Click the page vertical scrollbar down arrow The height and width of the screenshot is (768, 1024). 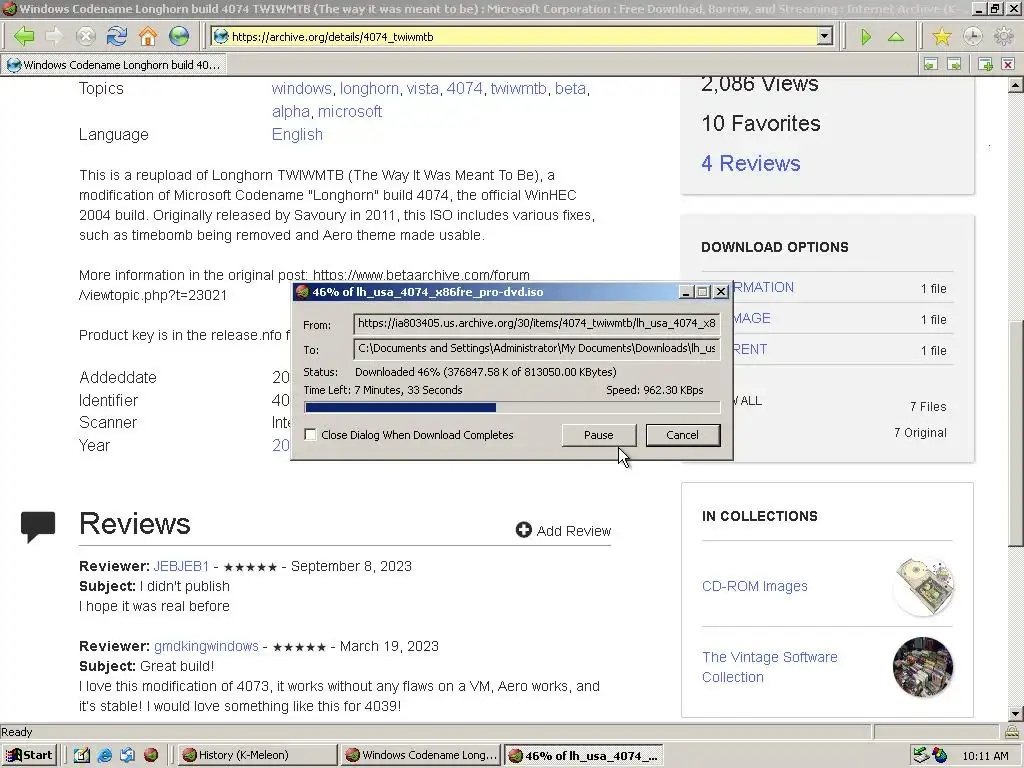[1016, 714]
